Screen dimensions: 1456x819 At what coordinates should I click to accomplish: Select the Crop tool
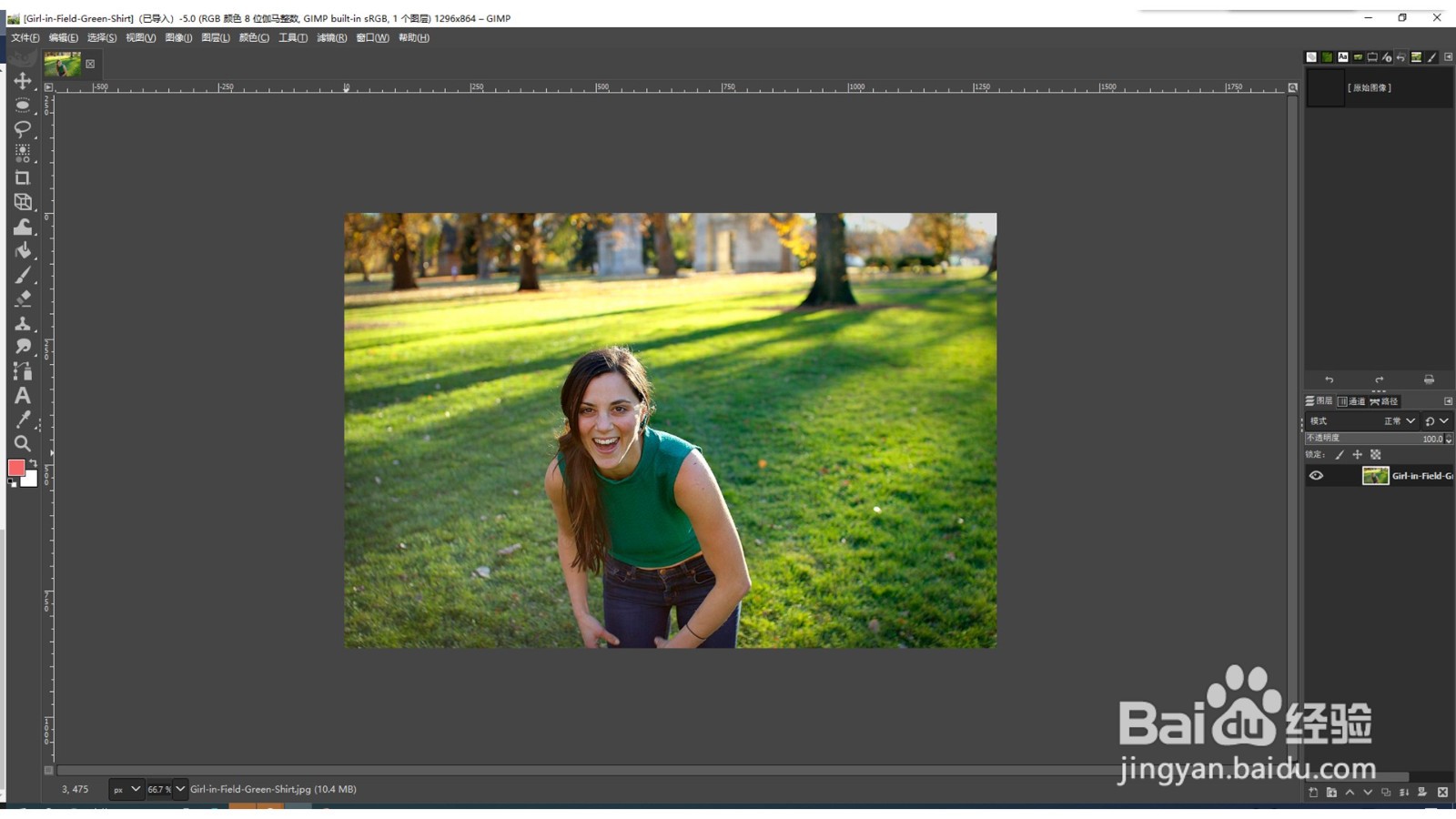(x=23, y=177)
